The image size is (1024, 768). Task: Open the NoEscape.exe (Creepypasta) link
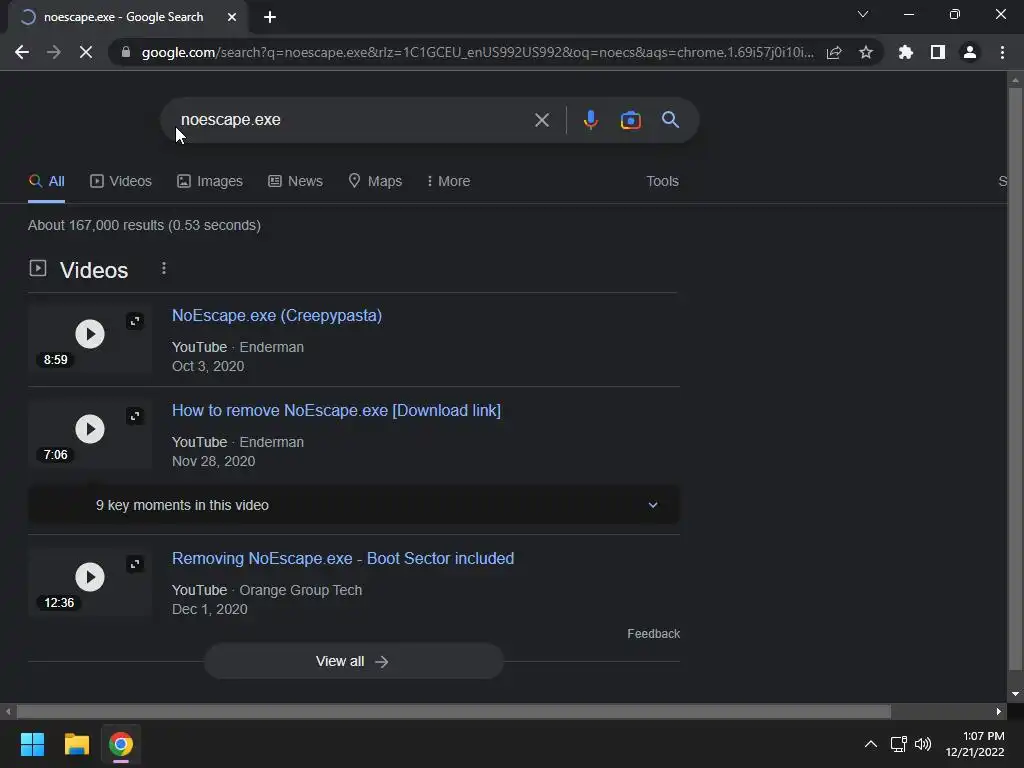coord(277,315)
